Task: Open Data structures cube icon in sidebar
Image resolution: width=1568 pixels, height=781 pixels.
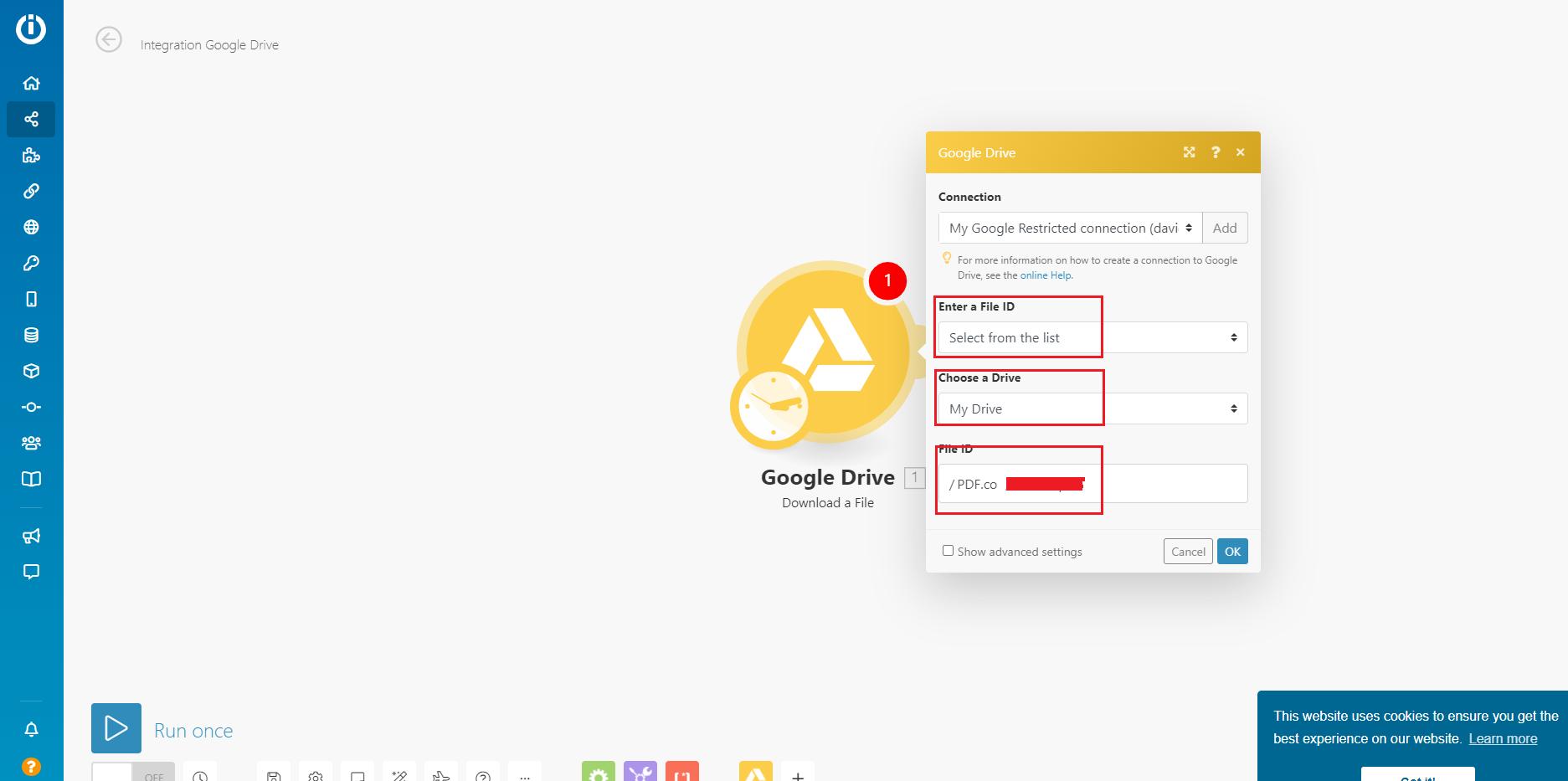Action: pos(31,371)
